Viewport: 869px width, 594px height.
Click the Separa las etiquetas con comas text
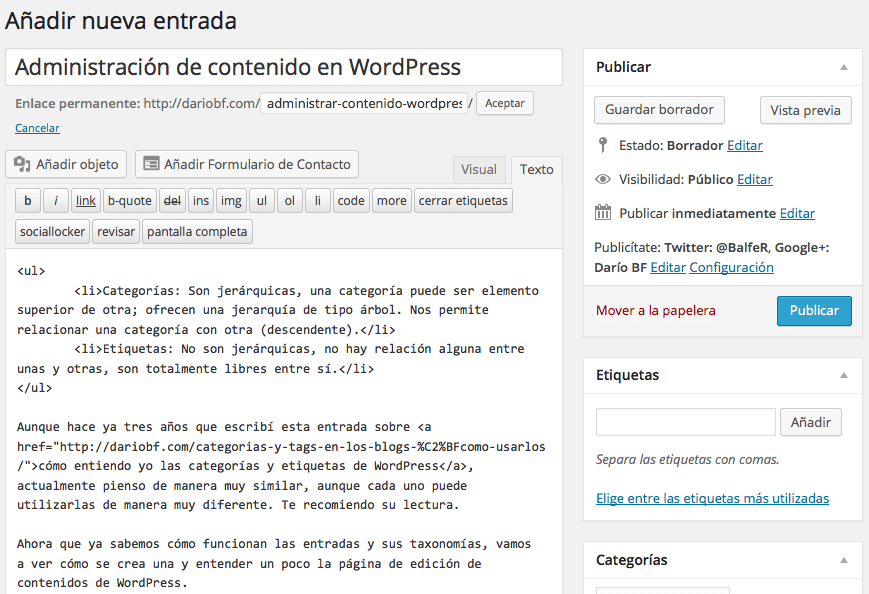click(688, 459)
